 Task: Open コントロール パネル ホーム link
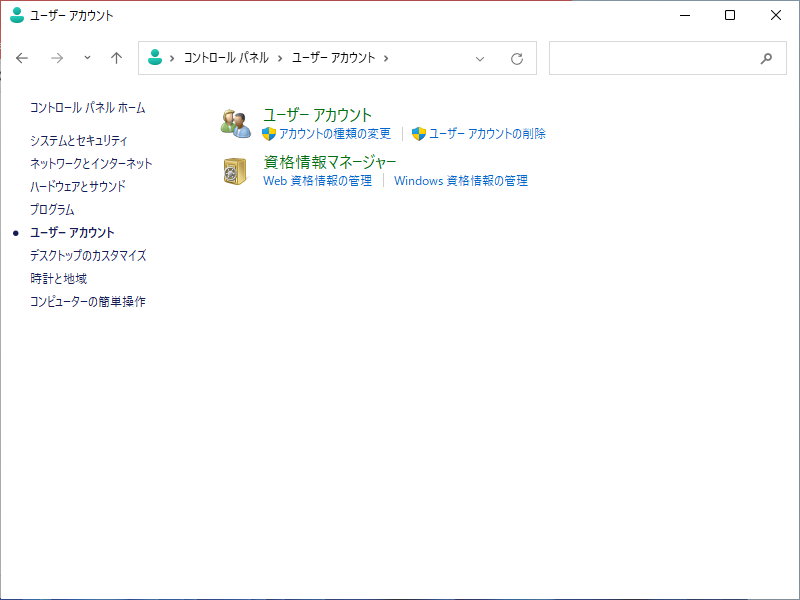click(87, 108)
